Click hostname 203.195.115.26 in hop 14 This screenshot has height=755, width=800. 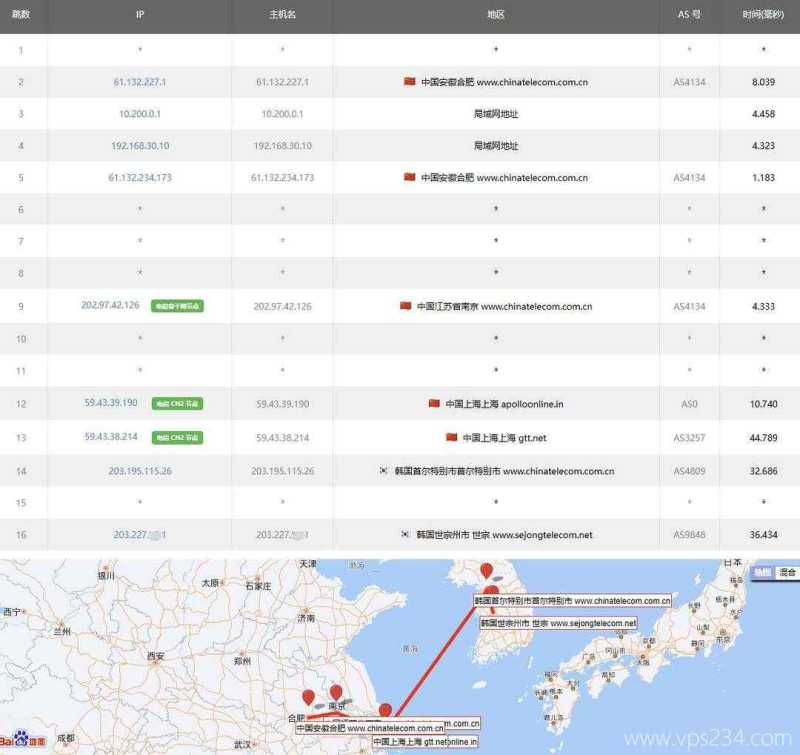pyautogui.click(x=283, y=470)
